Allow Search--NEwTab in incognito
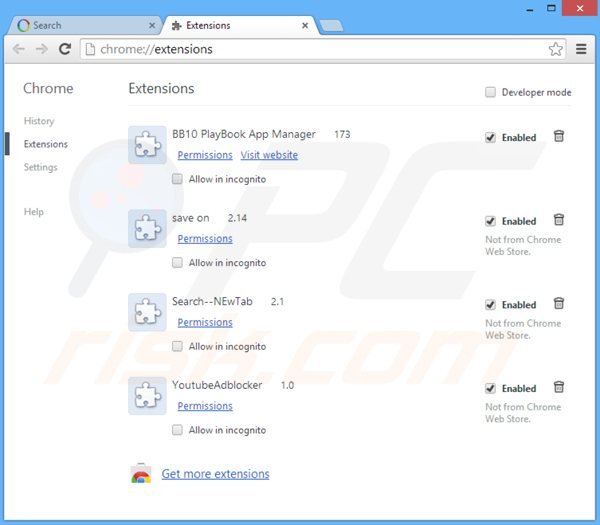The image size is (600, 525). point(177,346)
